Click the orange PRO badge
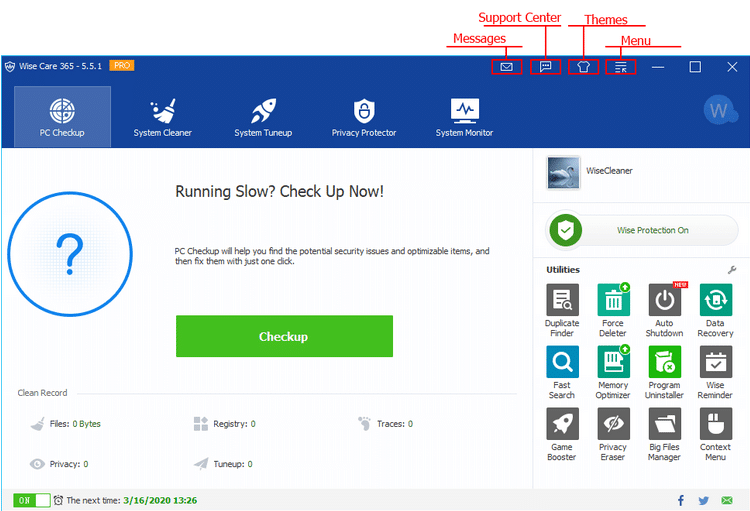Screen dimensions: 750x511 (x=122, y=66)
